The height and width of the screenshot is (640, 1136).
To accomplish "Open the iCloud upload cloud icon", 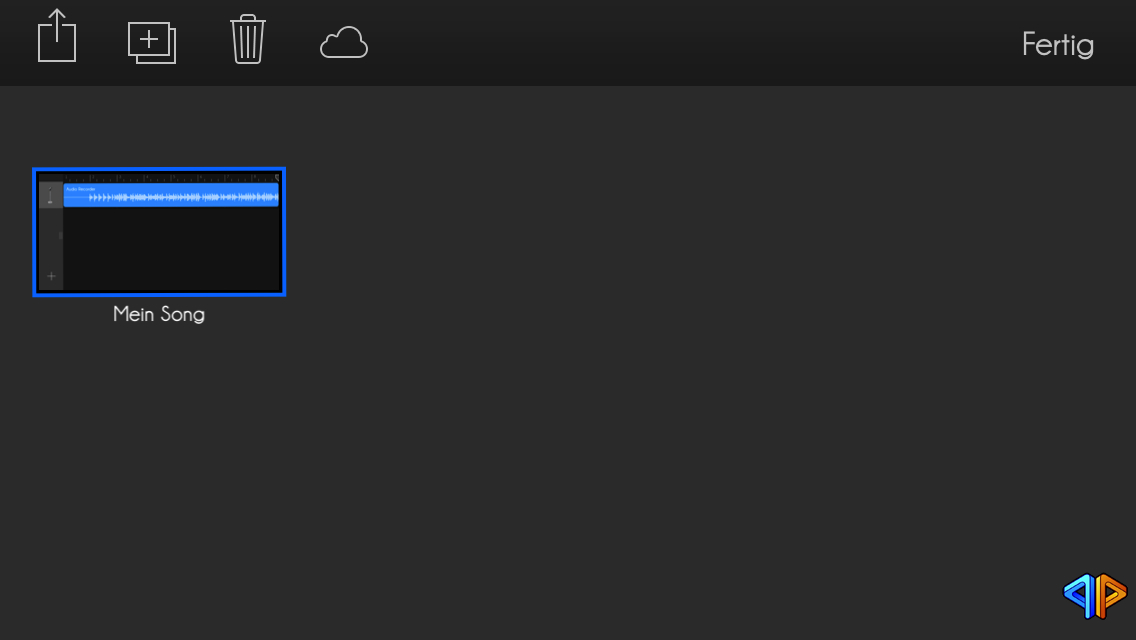I will coord(344,42).
